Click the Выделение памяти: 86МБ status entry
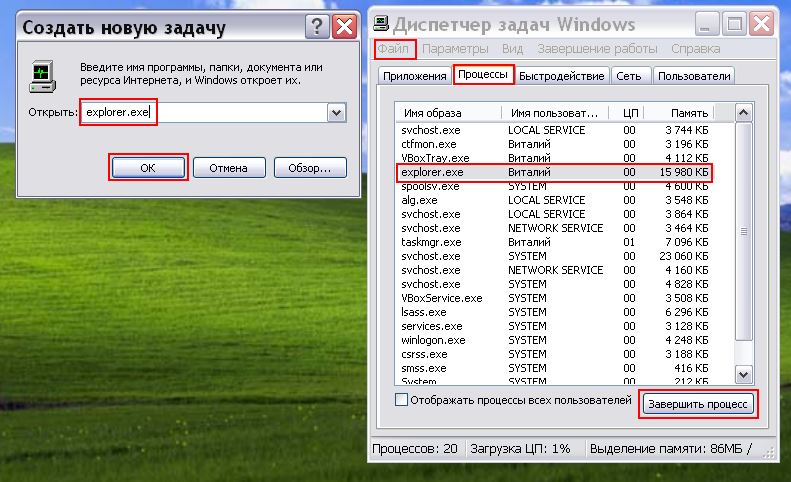 [x=670, y=448]
